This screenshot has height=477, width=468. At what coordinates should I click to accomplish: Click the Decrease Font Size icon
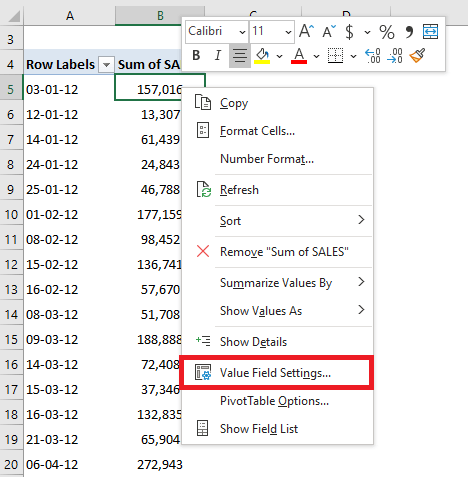(329, 32)
